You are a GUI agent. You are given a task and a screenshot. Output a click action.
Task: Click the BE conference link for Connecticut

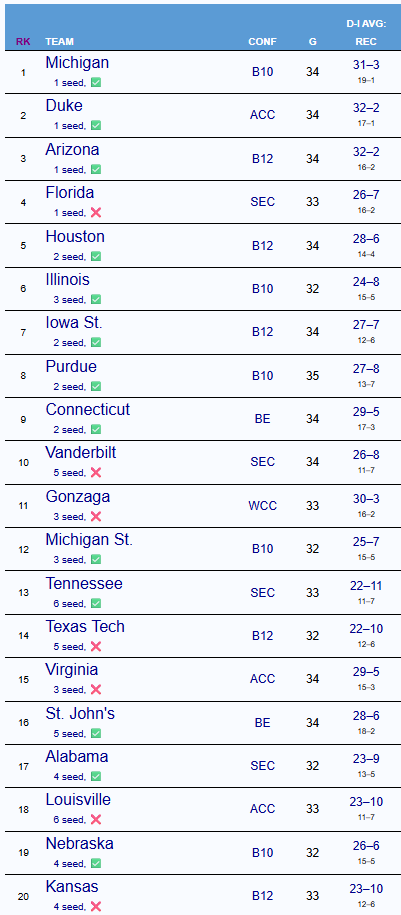point(263,418)
